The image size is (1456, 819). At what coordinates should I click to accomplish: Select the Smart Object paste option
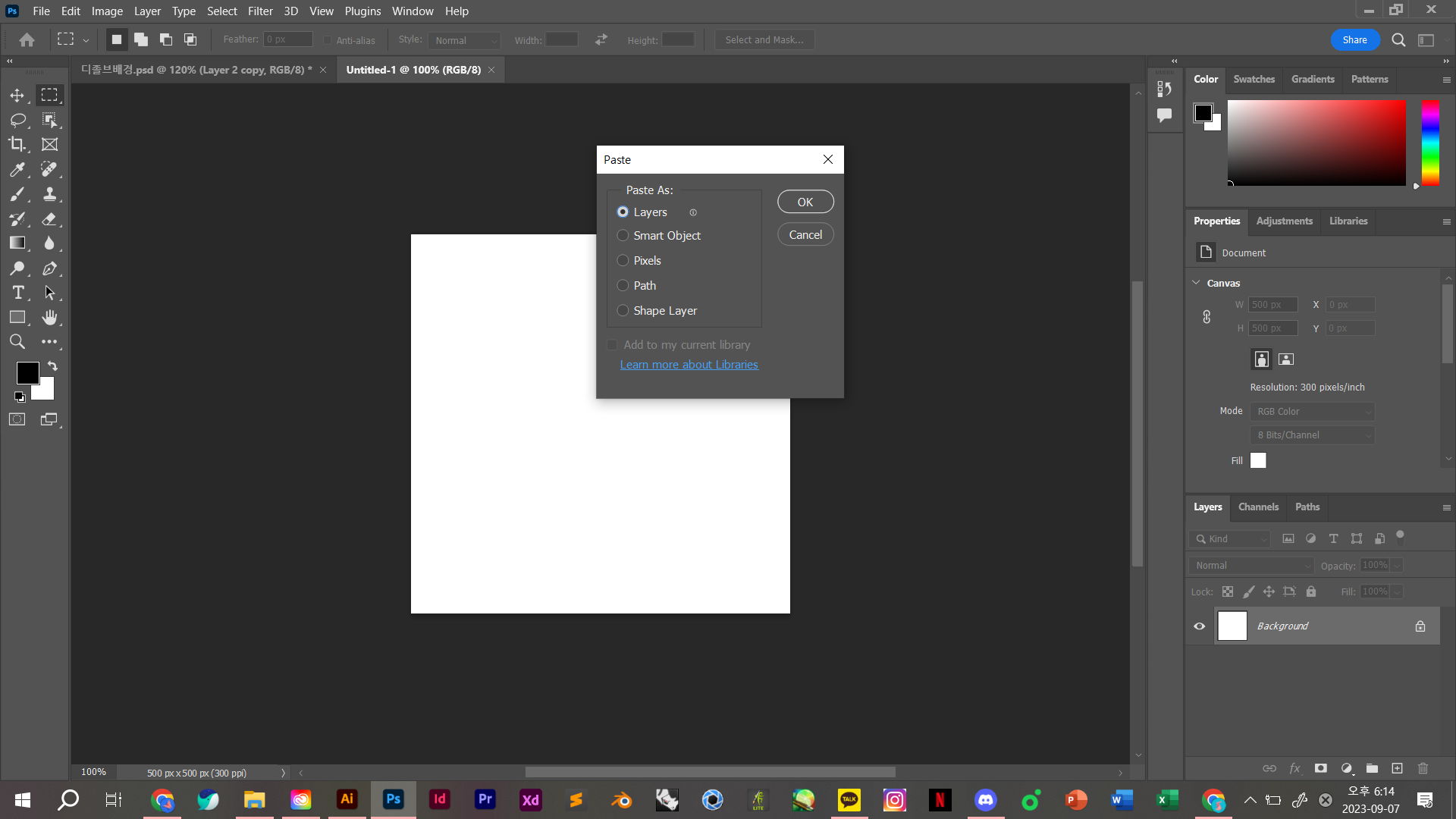tap(623, 236)
